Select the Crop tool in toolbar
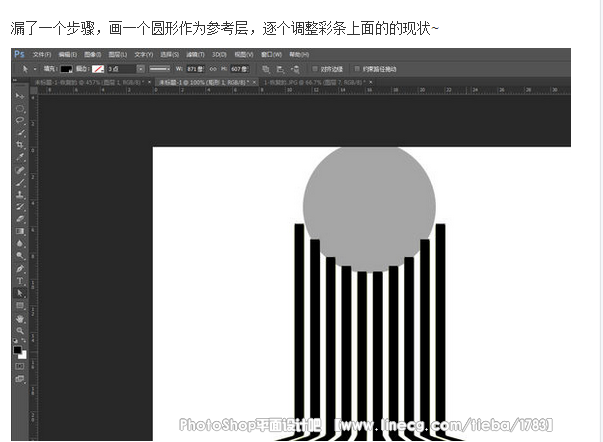This screenshot has height=442, width=603. coord(20,144)
